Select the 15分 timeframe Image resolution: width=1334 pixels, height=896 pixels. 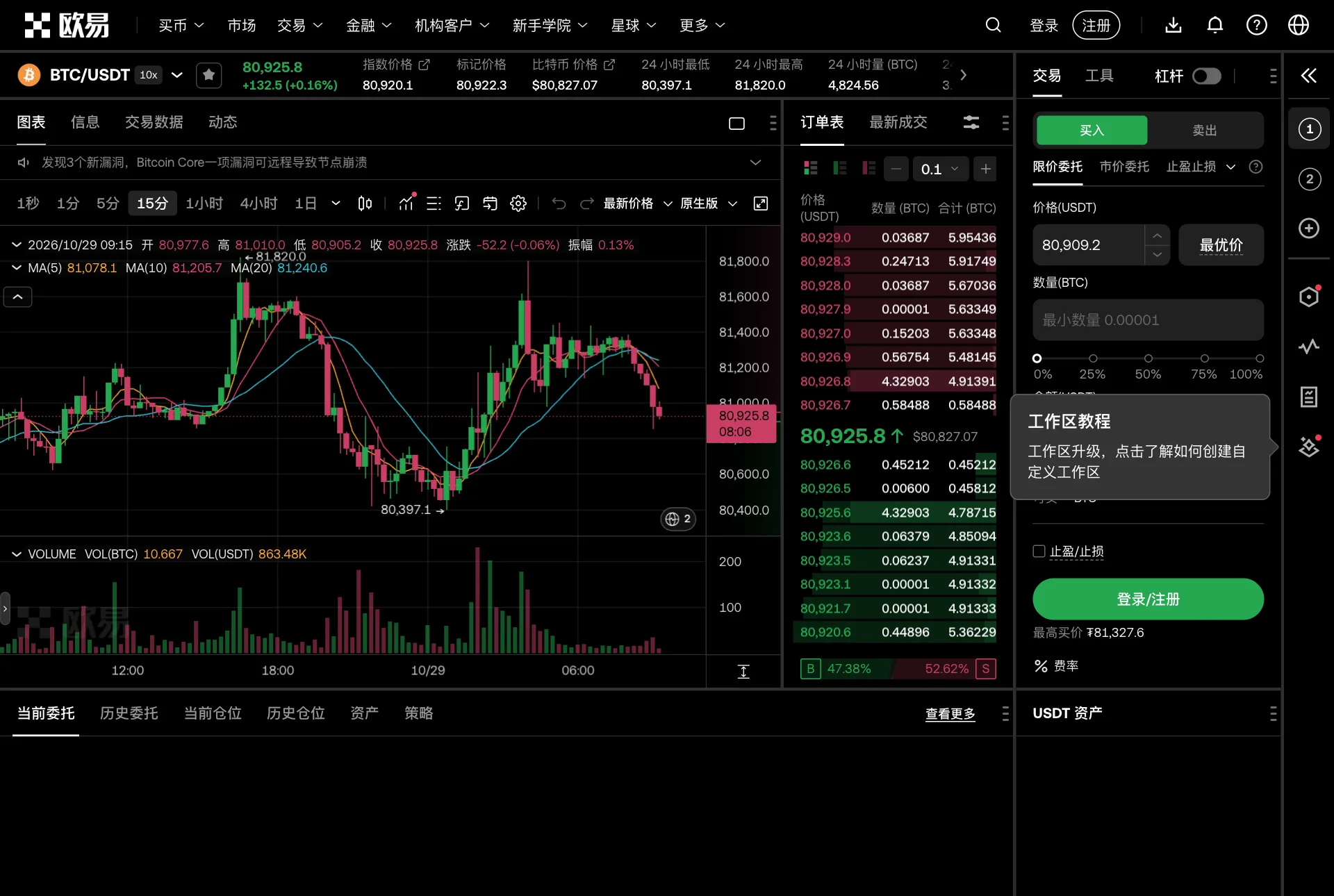coord(152,204)
